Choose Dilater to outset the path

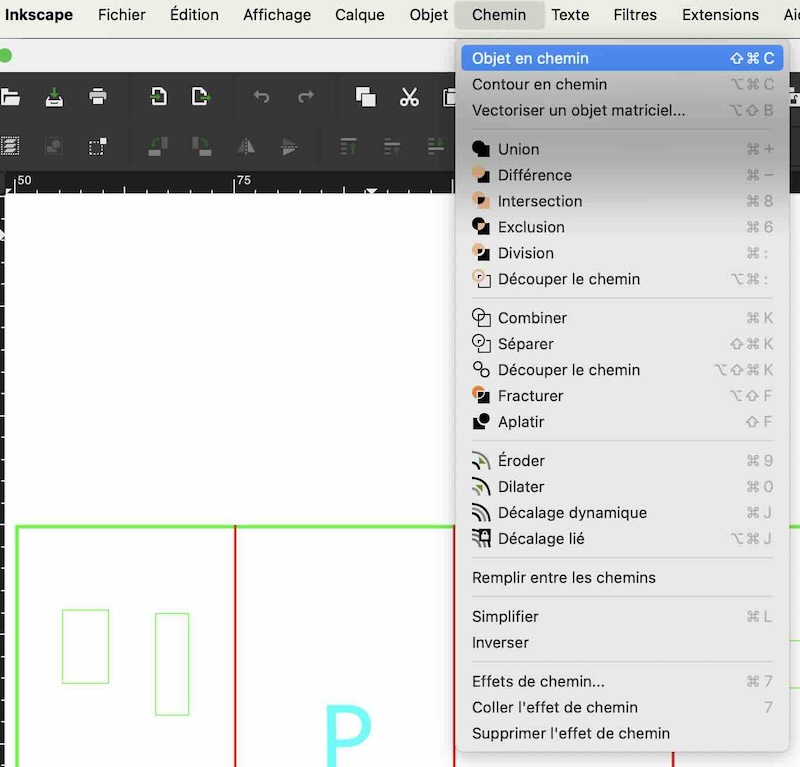point(622,487)
